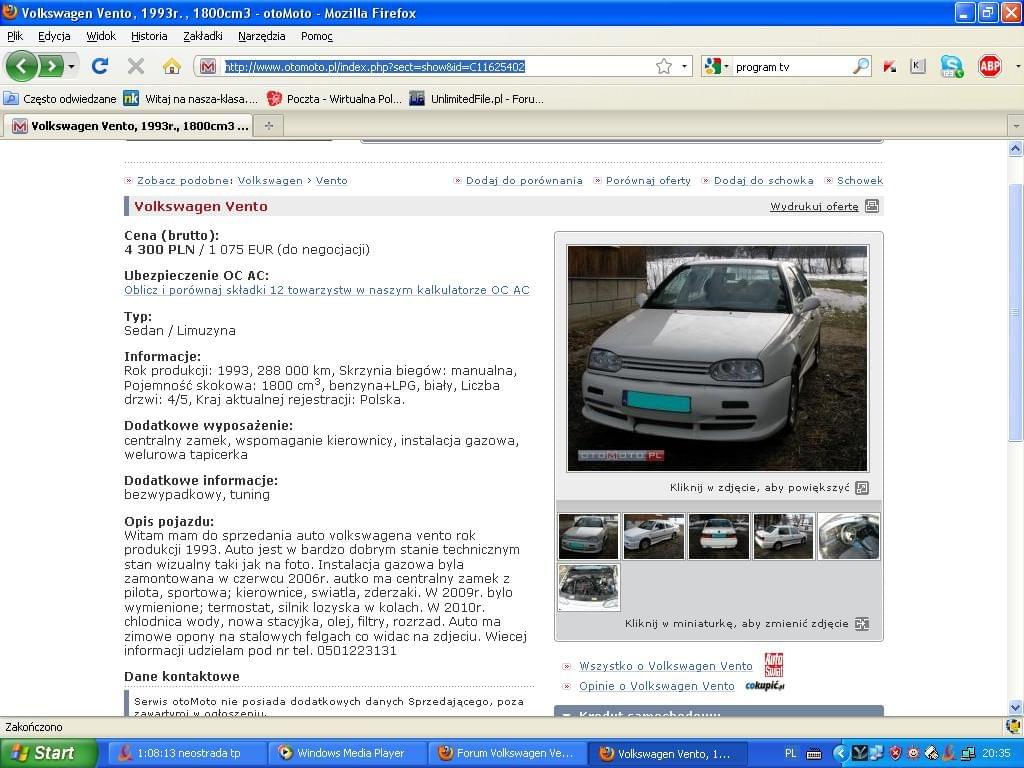Click the network connection tray icon
Screen dimensions: 1024x768
(968, 754)
